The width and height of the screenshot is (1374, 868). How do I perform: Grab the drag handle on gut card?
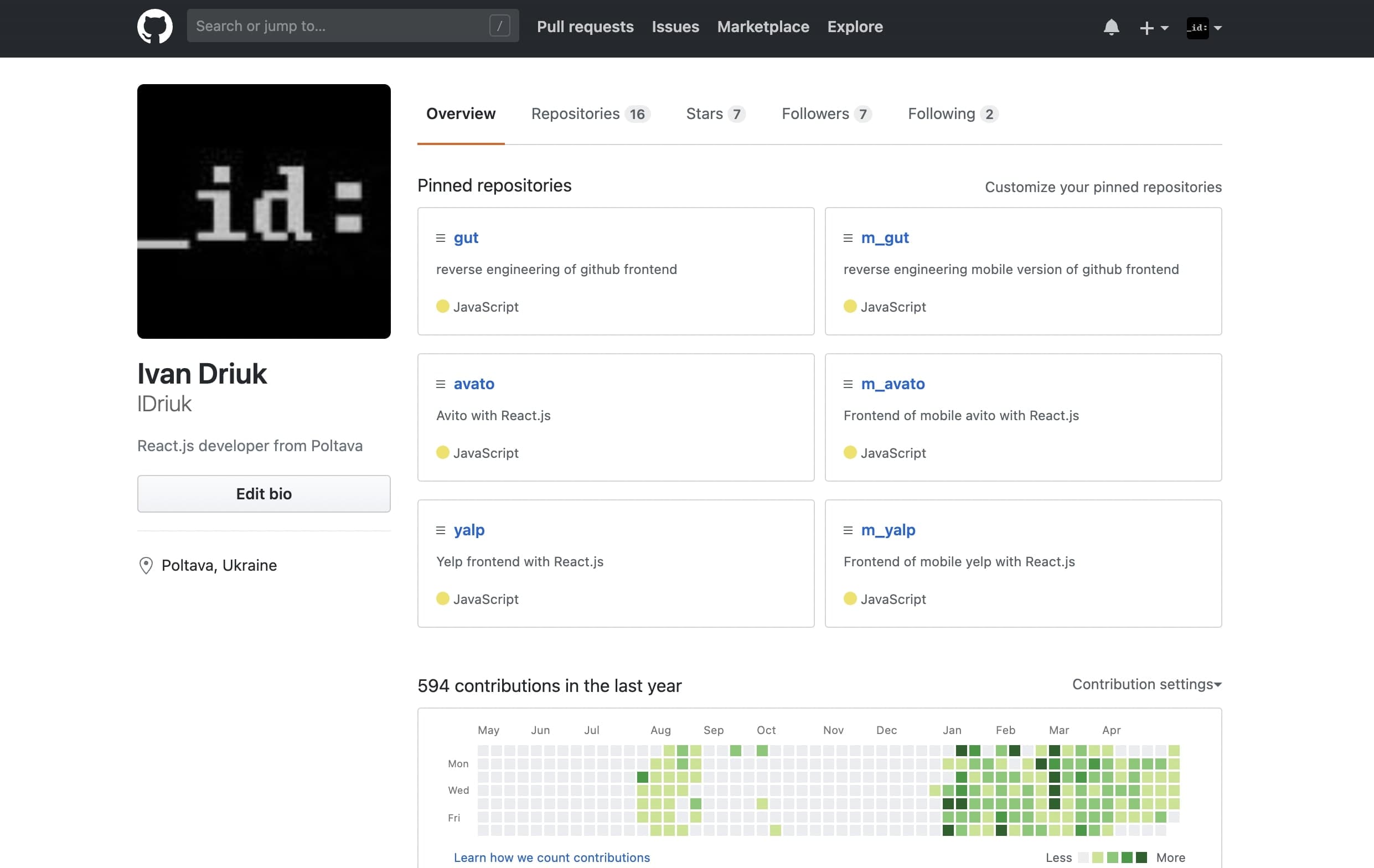(x=441, y=238)
